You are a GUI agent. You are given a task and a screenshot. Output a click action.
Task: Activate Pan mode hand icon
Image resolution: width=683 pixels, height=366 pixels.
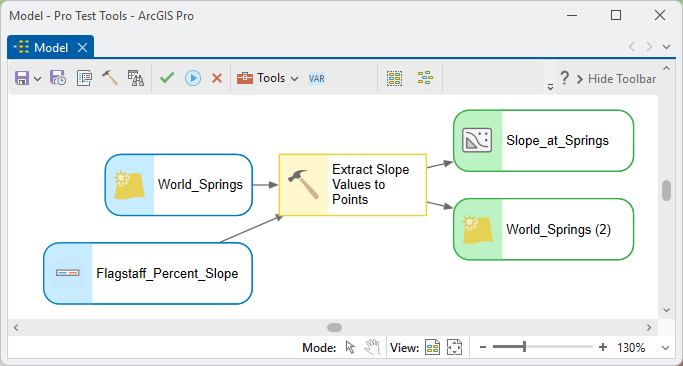(x=372, y=347)
